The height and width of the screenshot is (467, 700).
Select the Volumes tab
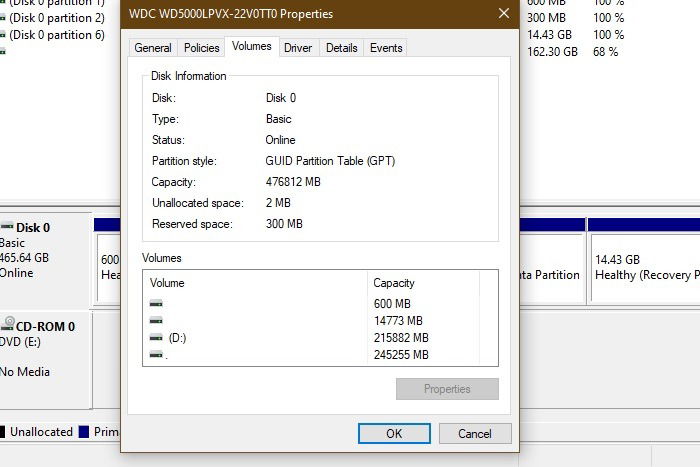(252, 46)
